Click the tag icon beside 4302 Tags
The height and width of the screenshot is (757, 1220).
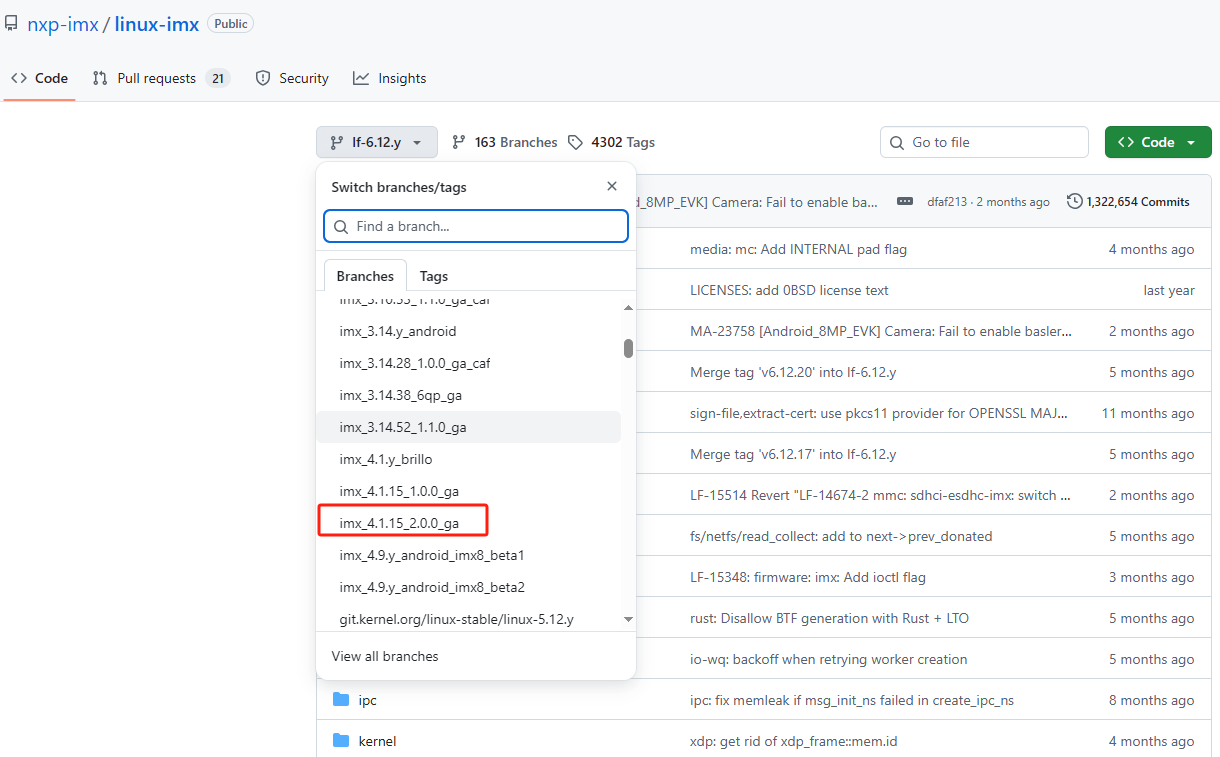click(x=575, y=142)
